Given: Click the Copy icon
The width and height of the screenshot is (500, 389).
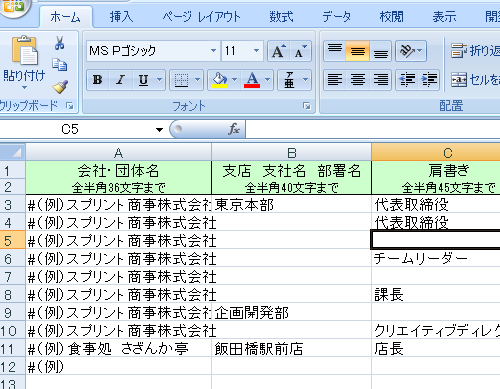Looking at the screenshot, I should (x=60, y=65).
